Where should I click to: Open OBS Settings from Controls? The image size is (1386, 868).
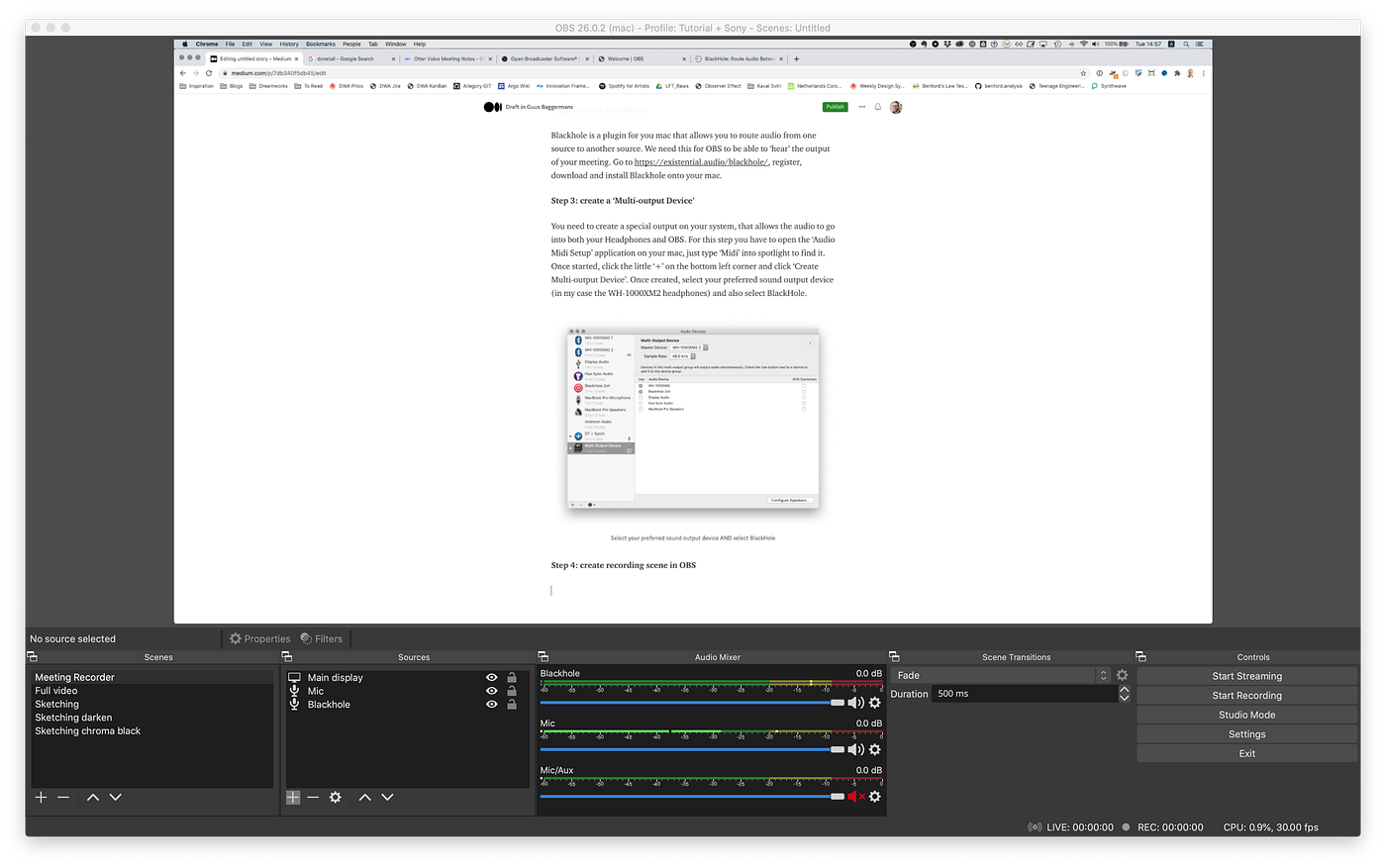1246,734
